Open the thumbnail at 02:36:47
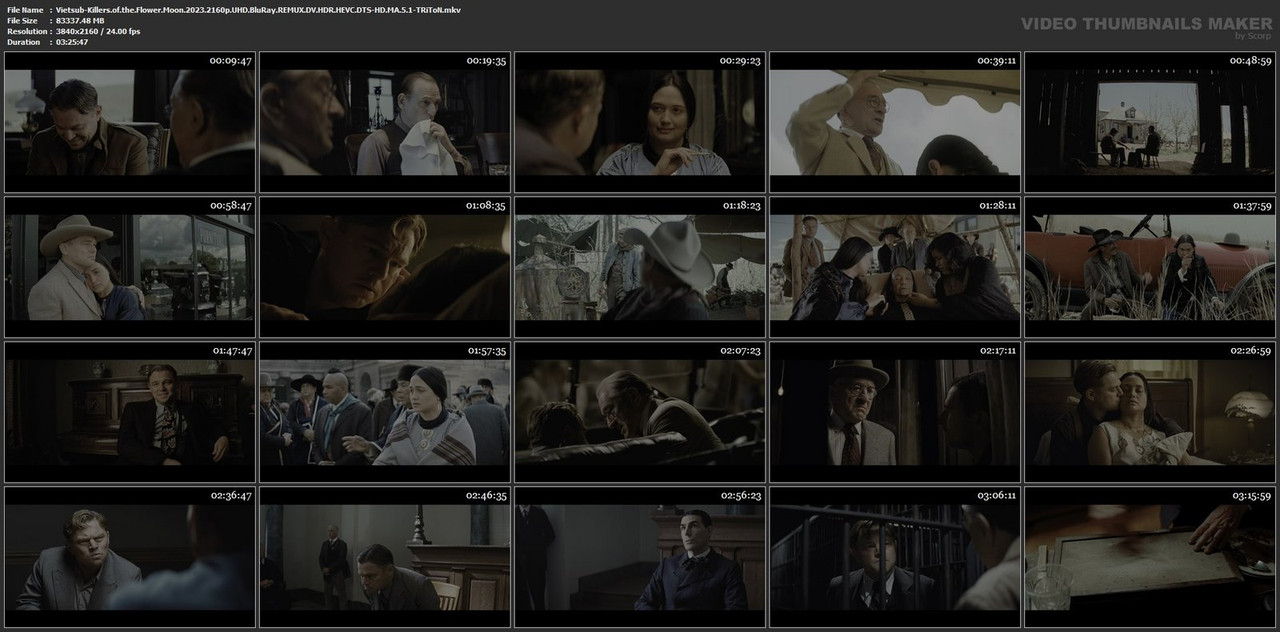Image resolution: width=1280 pixels, height=632 pixels. coord(129,557)
